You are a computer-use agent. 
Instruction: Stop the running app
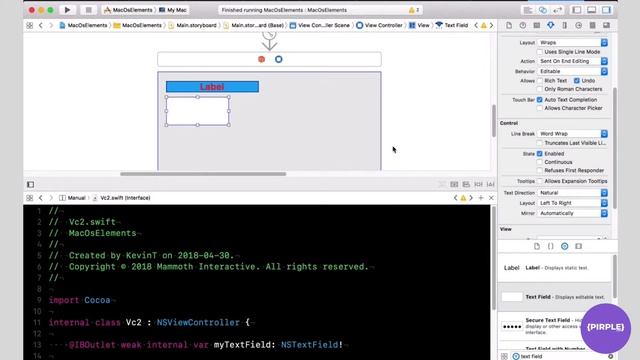click(88, 10)
